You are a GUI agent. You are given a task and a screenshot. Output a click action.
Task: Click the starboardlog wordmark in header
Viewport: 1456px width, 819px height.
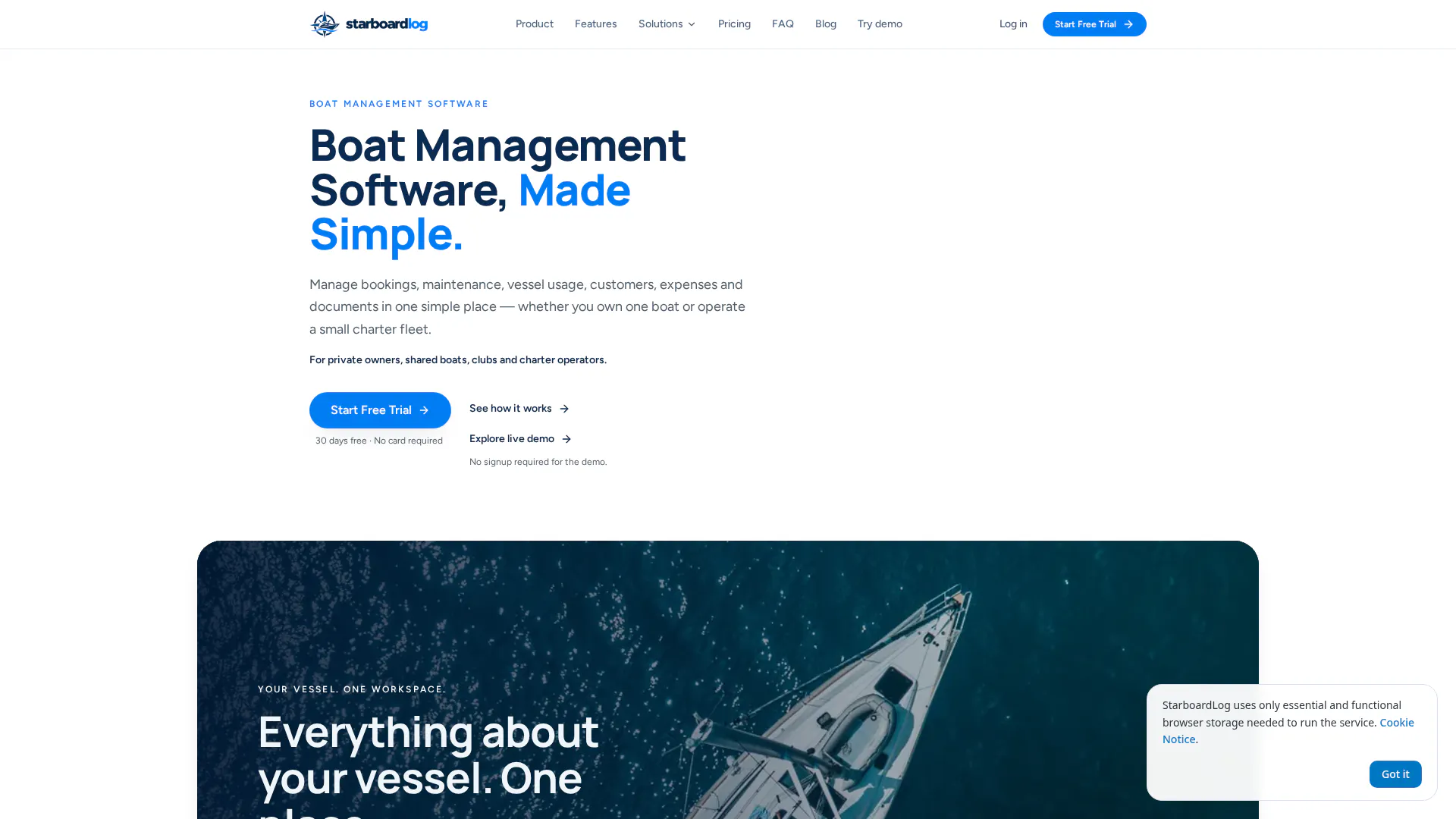(387, 24)
